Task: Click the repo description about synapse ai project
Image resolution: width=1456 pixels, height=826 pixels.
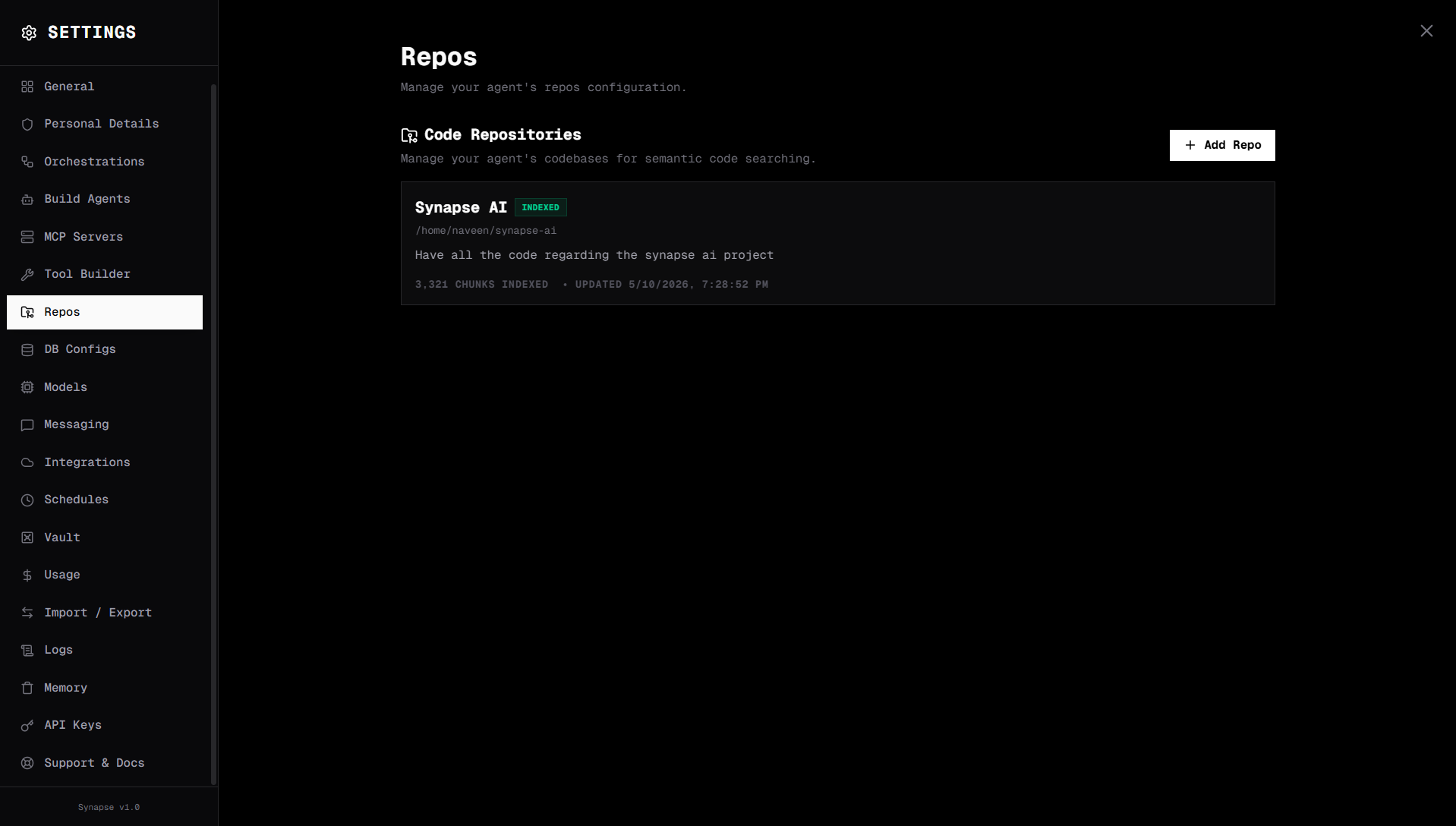Action: click(x=594, y=255)
